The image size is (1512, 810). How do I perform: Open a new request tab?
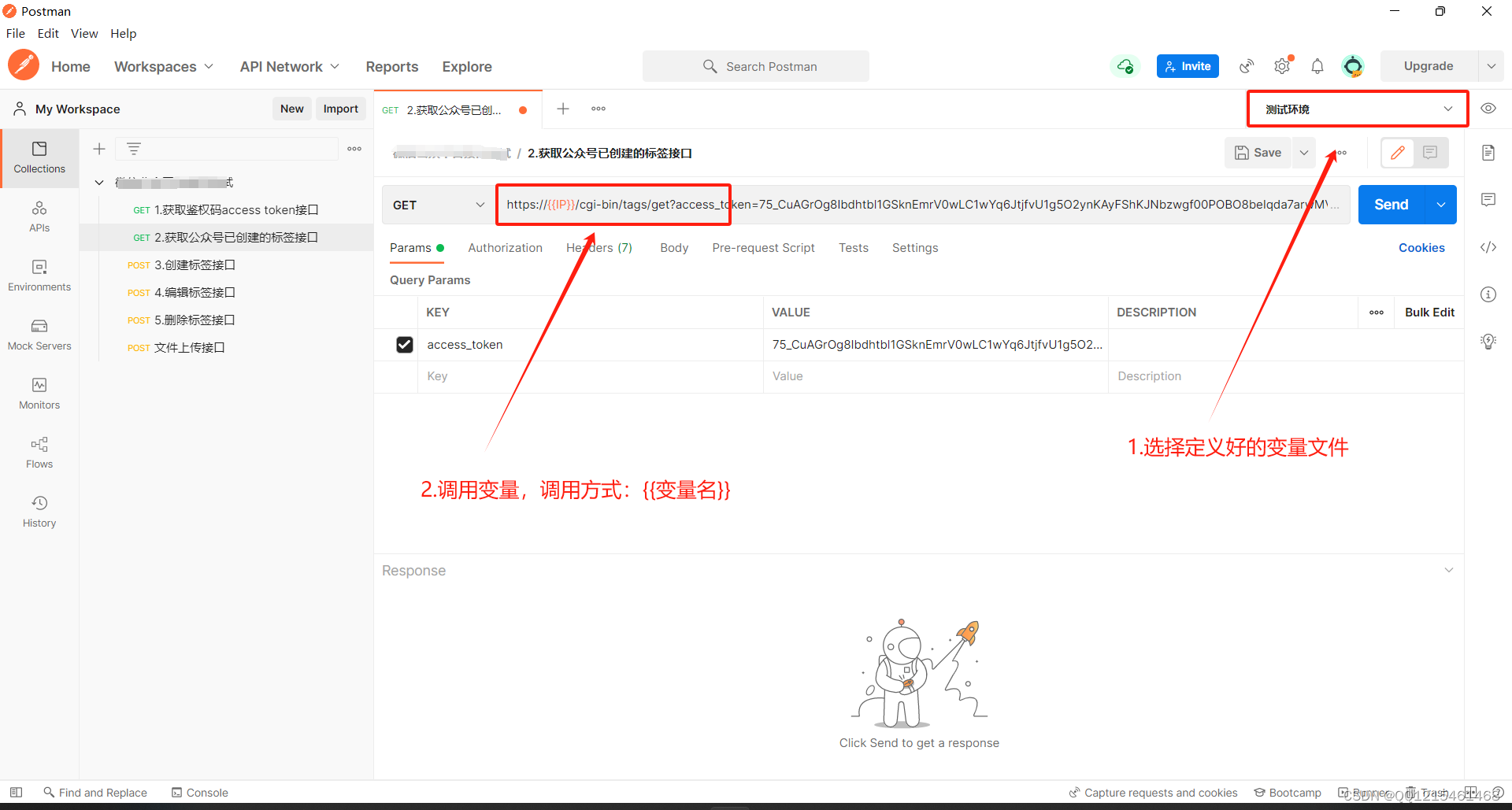563,109
